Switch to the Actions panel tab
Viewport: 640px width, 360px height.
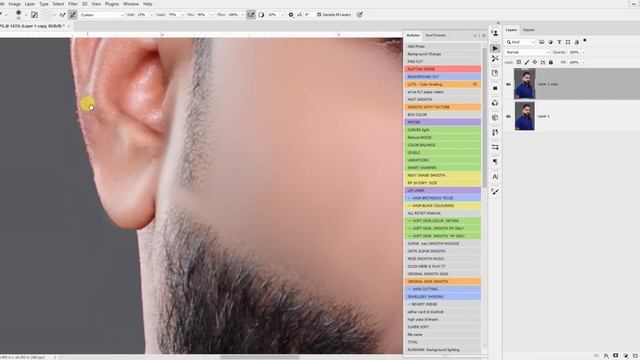coord(413,36)
